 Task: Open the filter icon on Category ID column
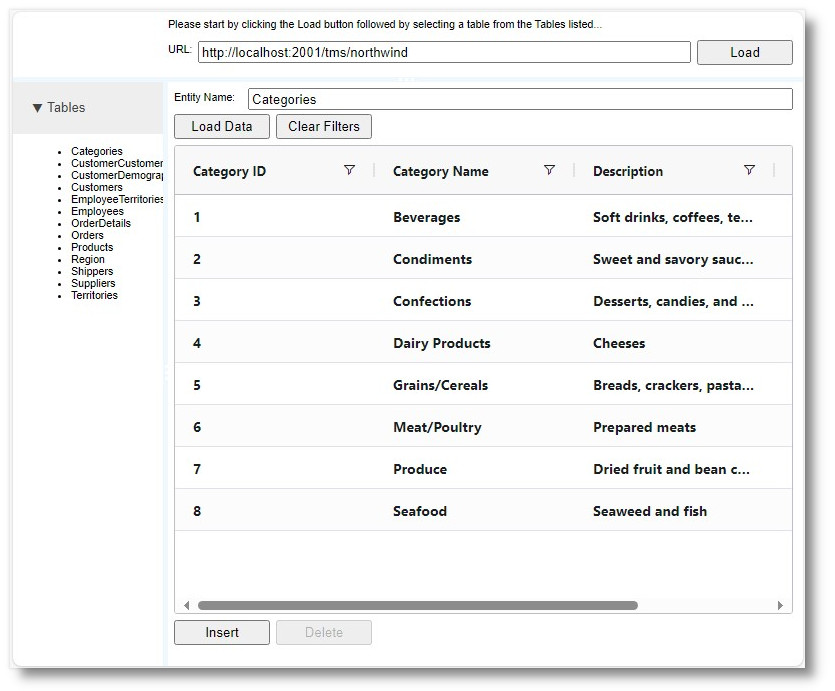pyautogui.click(x=350, y=171)
